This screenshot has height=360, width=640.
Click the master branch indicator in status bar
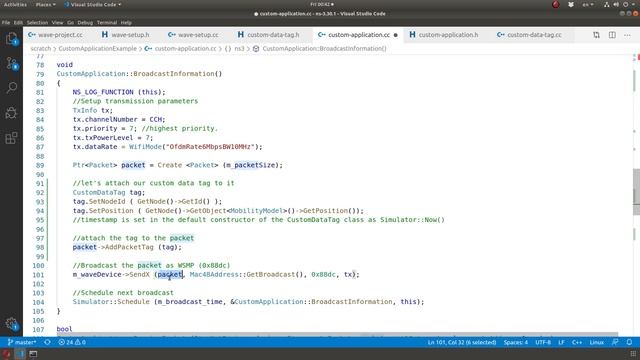coord(22,342)
